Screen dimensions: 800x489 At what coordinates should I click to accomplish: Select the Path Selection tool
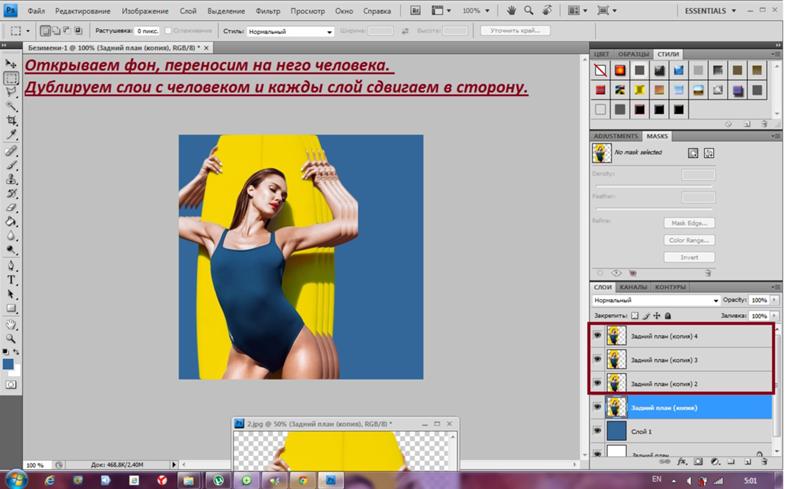point(11,295)
